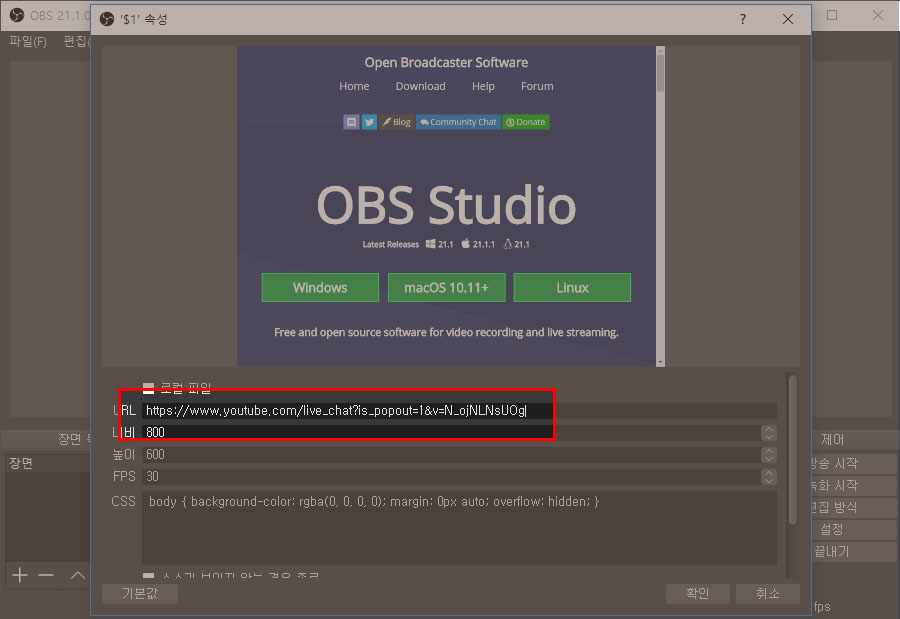Click the 'Free and open source software' tagline
This screenshot has height=619, width=900.
446,332
